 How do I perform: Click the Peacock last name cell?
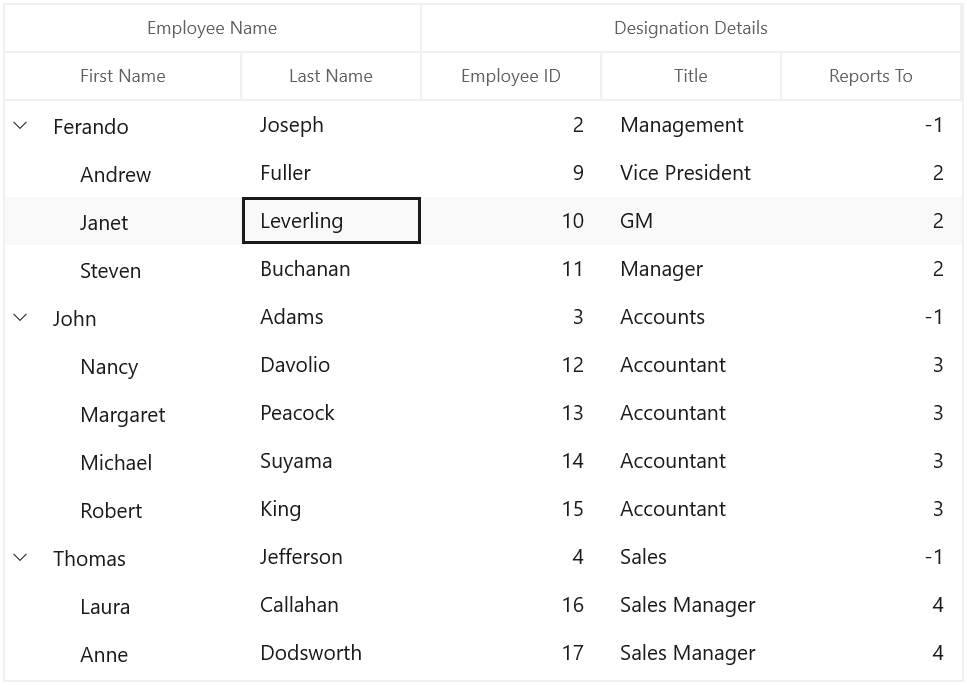(331, 413)
